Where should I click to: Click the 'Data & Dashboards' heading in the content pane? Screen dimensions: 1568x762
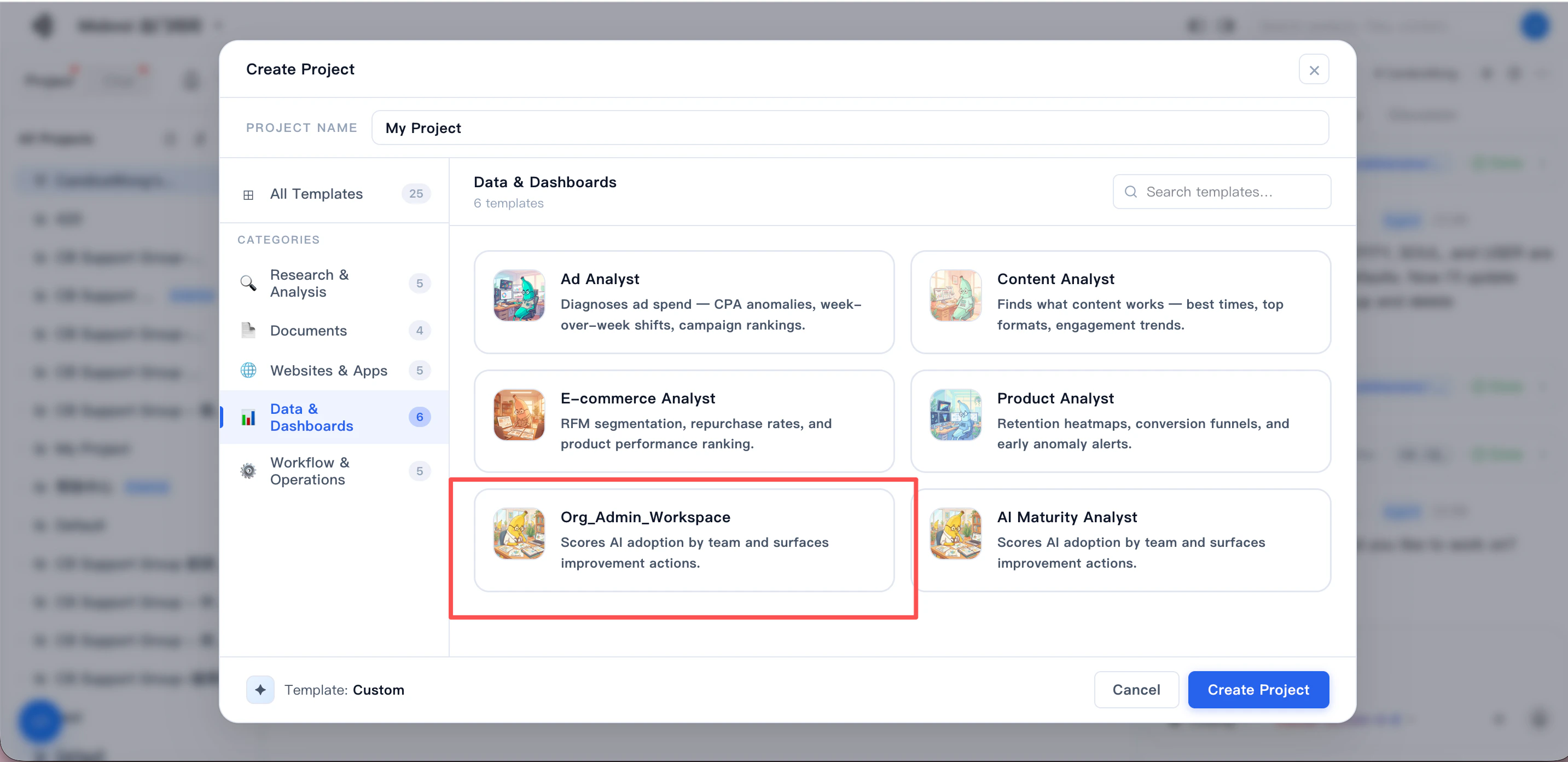[545, 182]
